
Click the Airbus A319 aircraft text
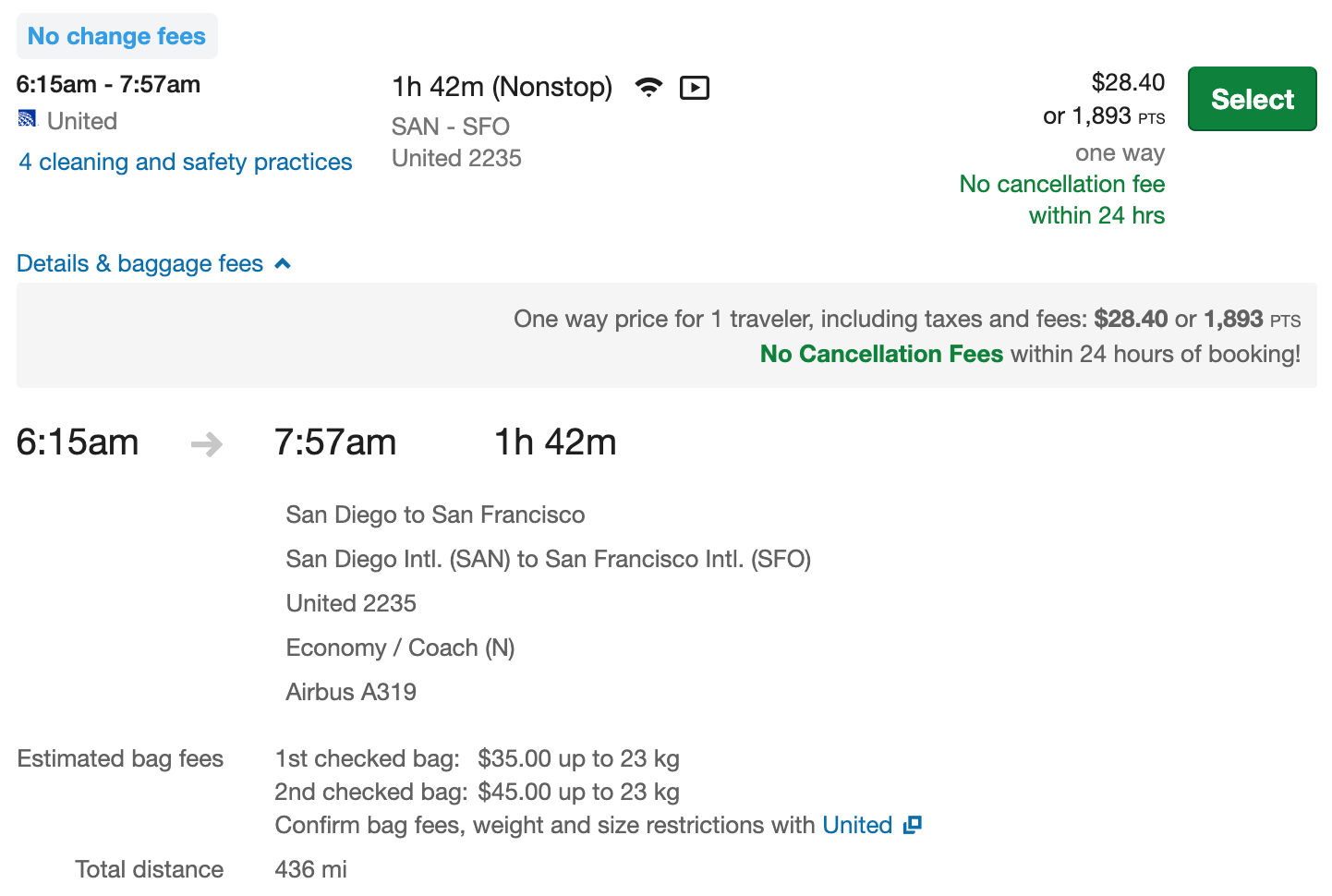click(351, 692)
